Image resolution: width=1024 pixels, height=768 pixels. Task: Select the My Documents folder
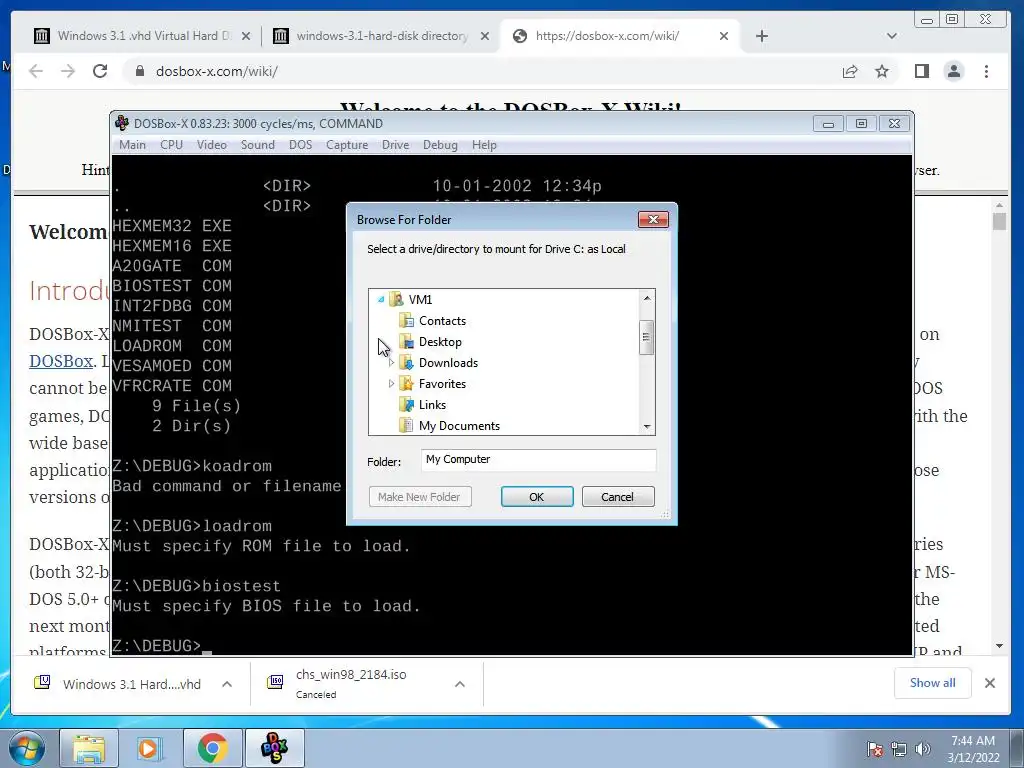(x=459, y=426)
